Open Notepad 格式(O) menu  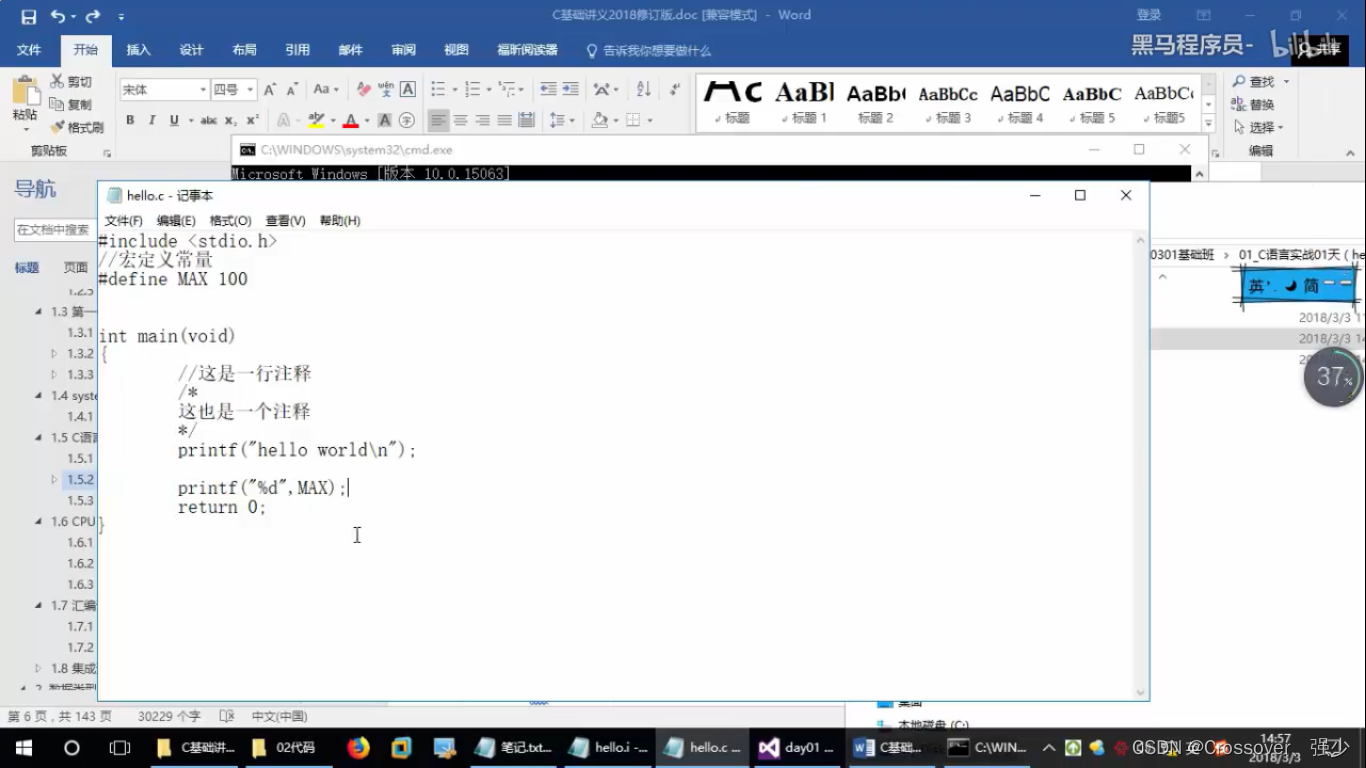pos(230,221)
